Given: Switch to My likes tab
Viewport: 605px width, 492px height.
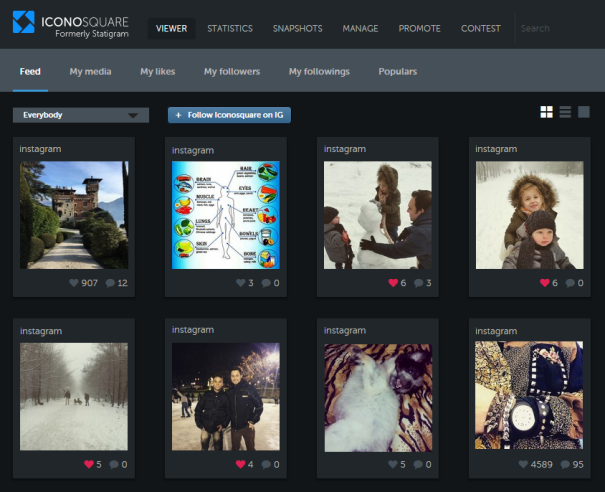Looking at the screenshot, I should [158, 71].
